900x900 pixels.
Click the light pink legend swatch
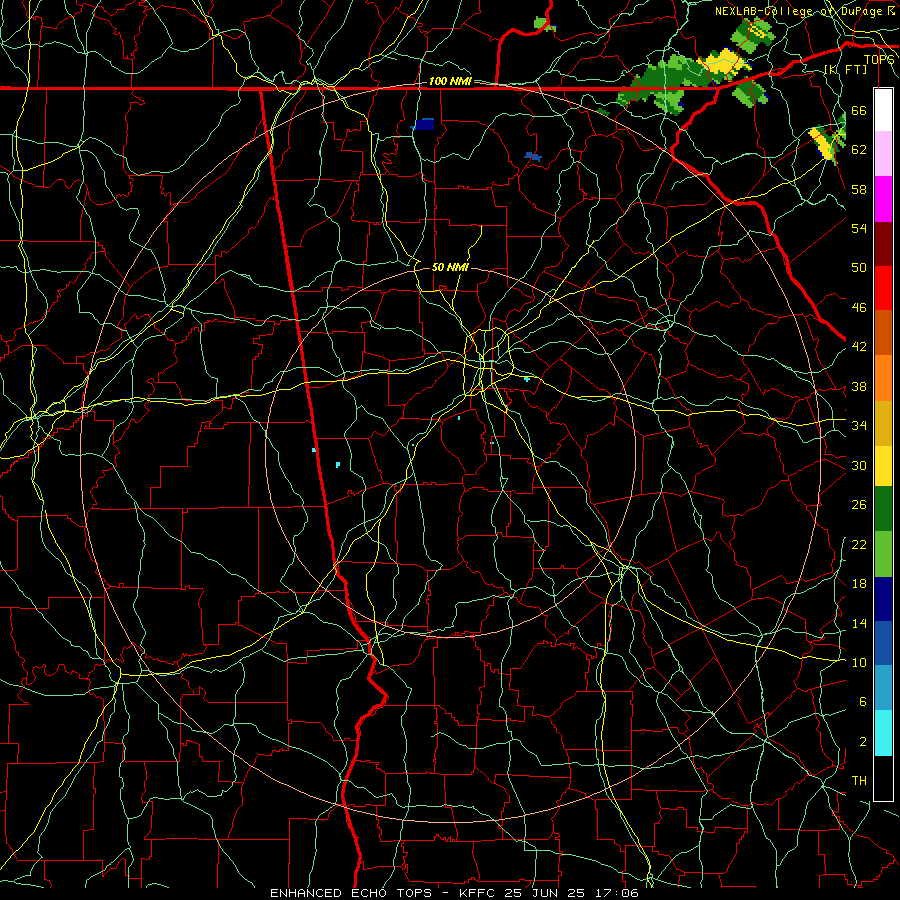[883, 154]
